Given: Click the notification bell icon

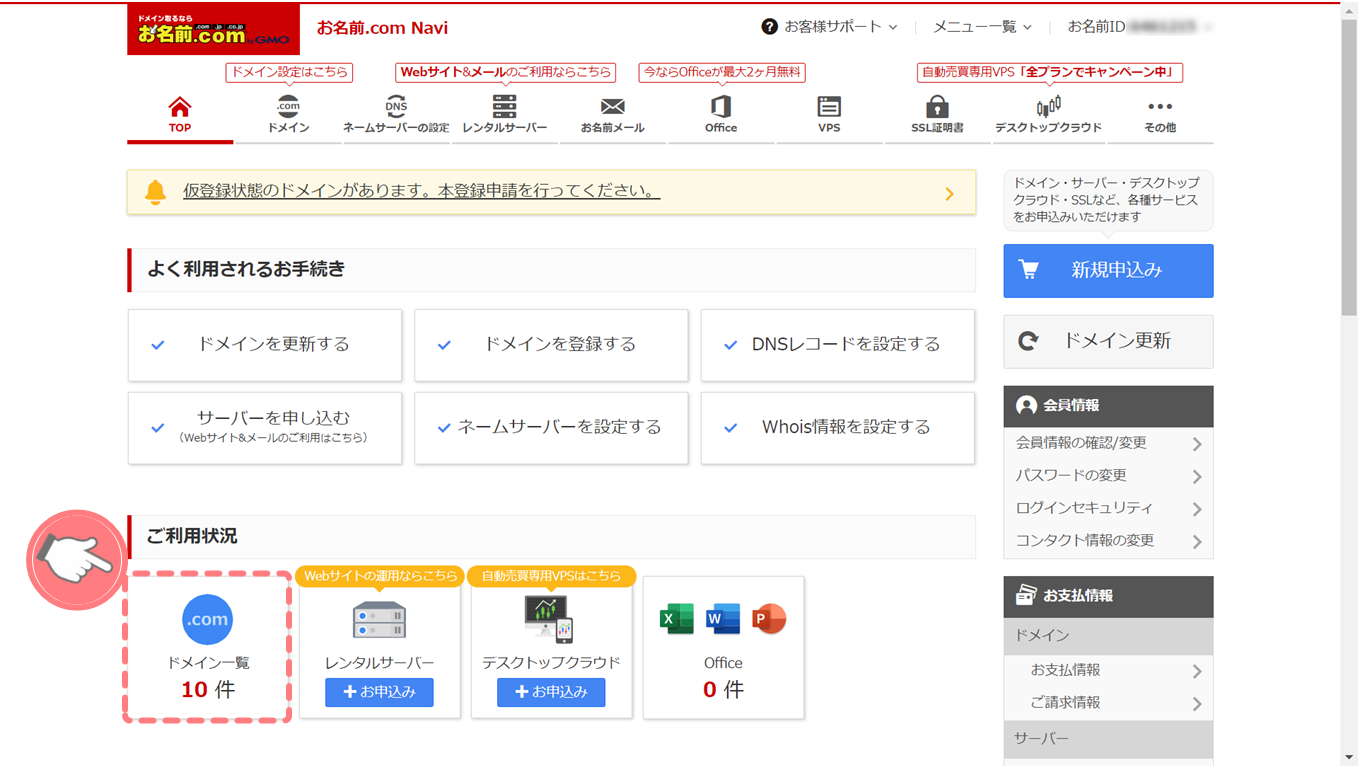Looking at the screenshot, I should [155, 192].
